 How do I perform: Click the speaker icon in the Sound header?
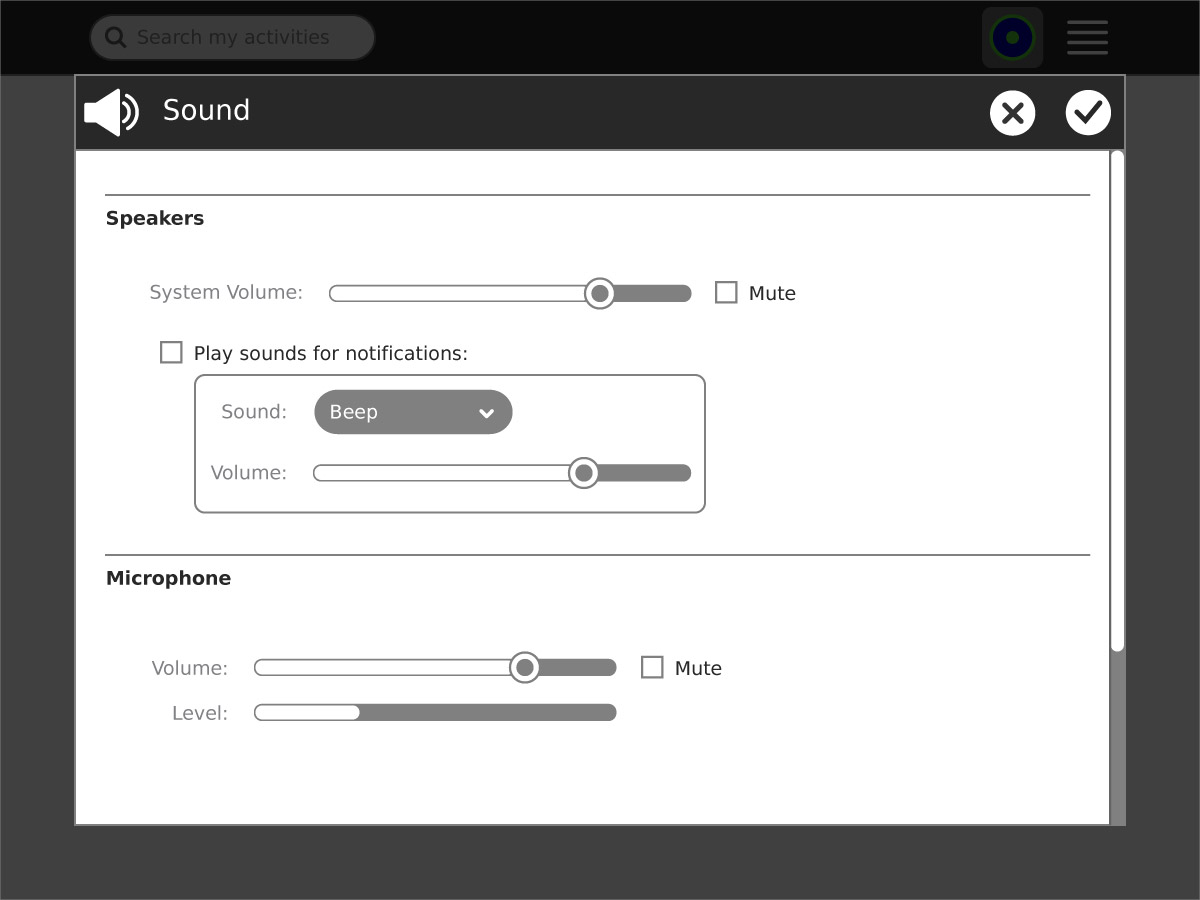pyautogui.click(x=111, y=112)
